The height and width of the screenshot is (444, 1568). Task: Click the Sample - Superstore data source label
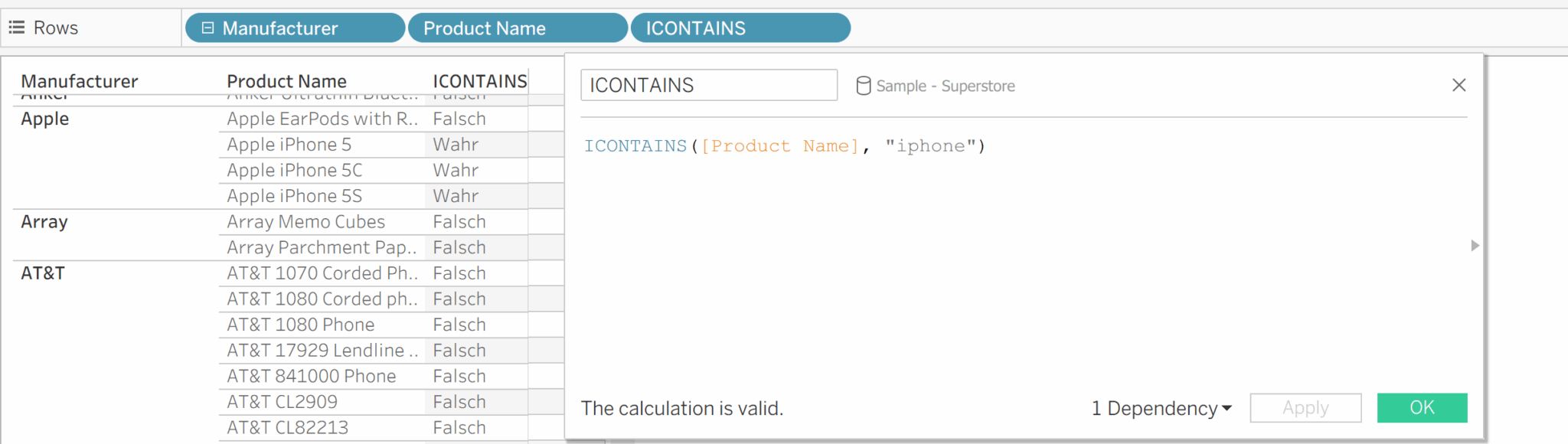point(945,86)
